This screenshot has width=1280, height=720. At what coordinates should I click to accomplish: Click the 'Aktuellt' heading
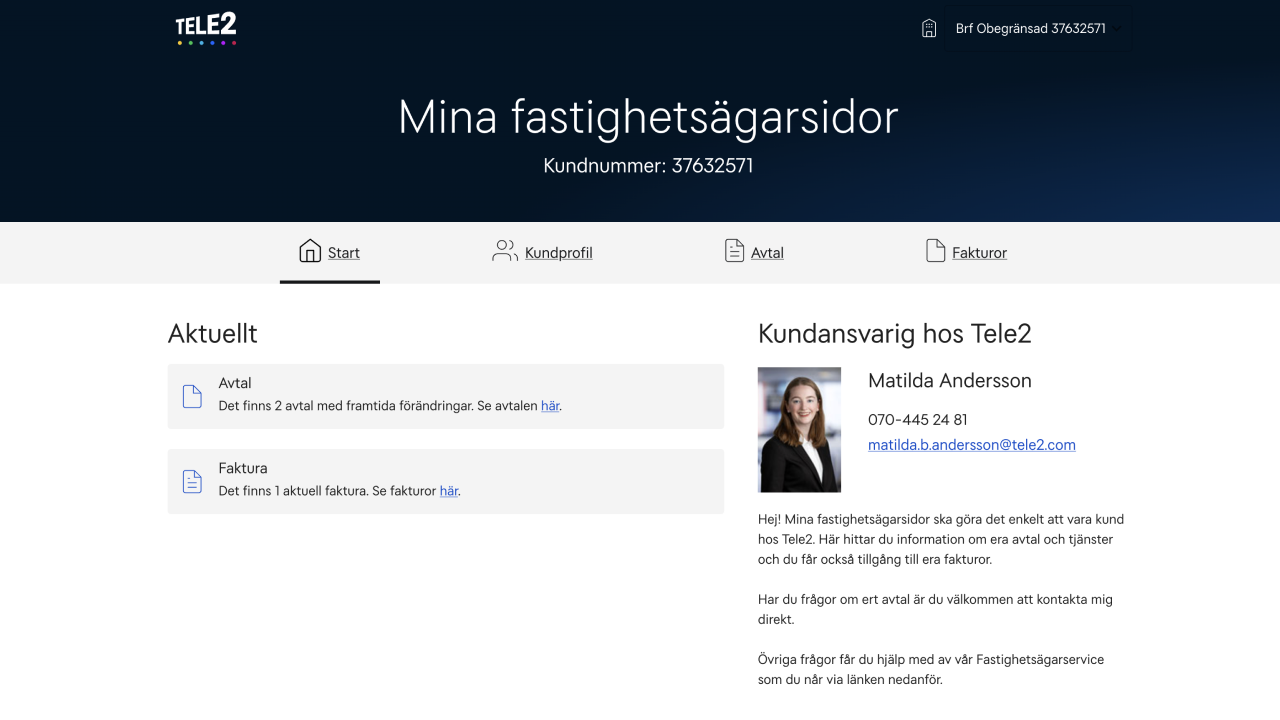[213, 334]
